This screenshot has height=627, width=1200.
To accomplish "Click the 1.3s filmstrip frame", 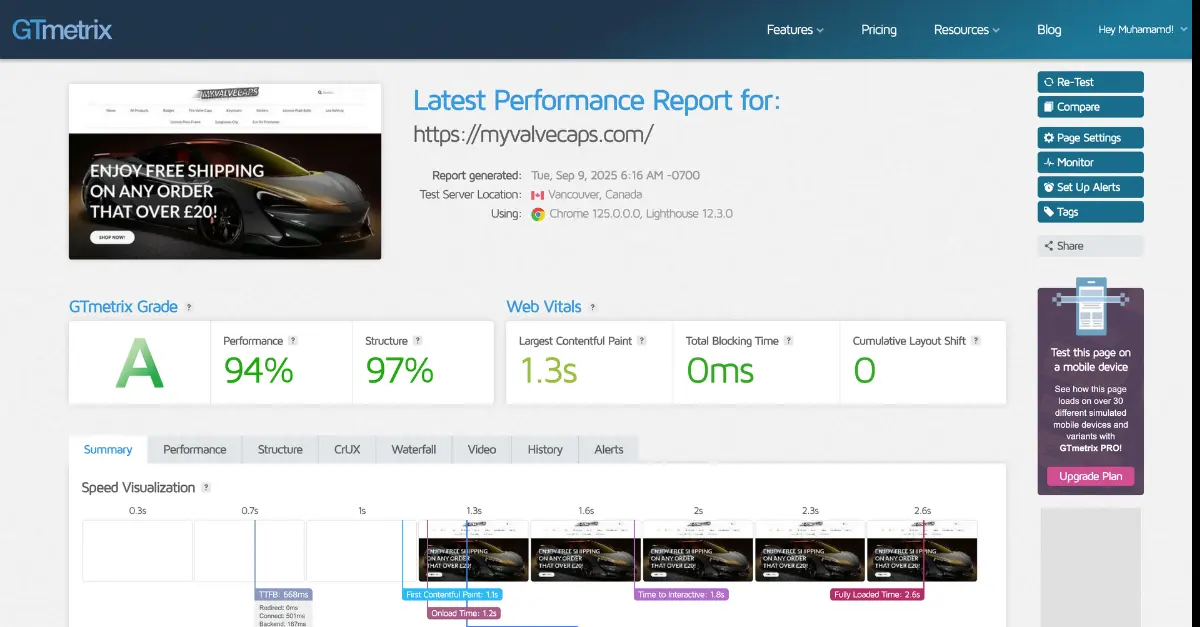I will (473, 550).
